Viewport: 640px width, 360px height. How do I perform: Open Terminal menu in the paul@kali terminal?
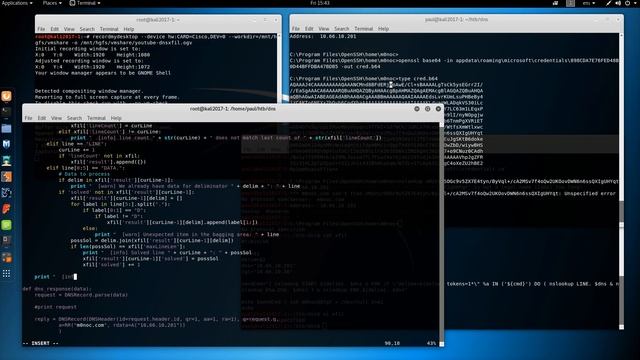[364, 29]
